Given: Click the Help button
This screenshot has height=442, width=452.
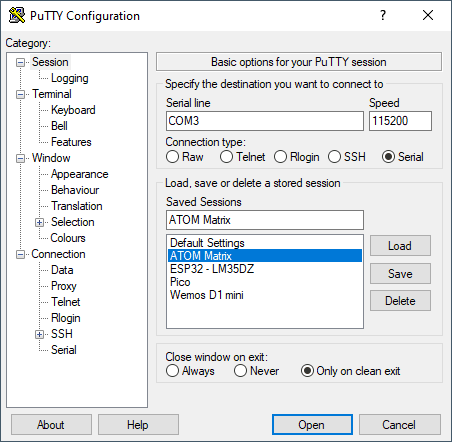Looking at the screenshot, I should (x=138, y=425).
